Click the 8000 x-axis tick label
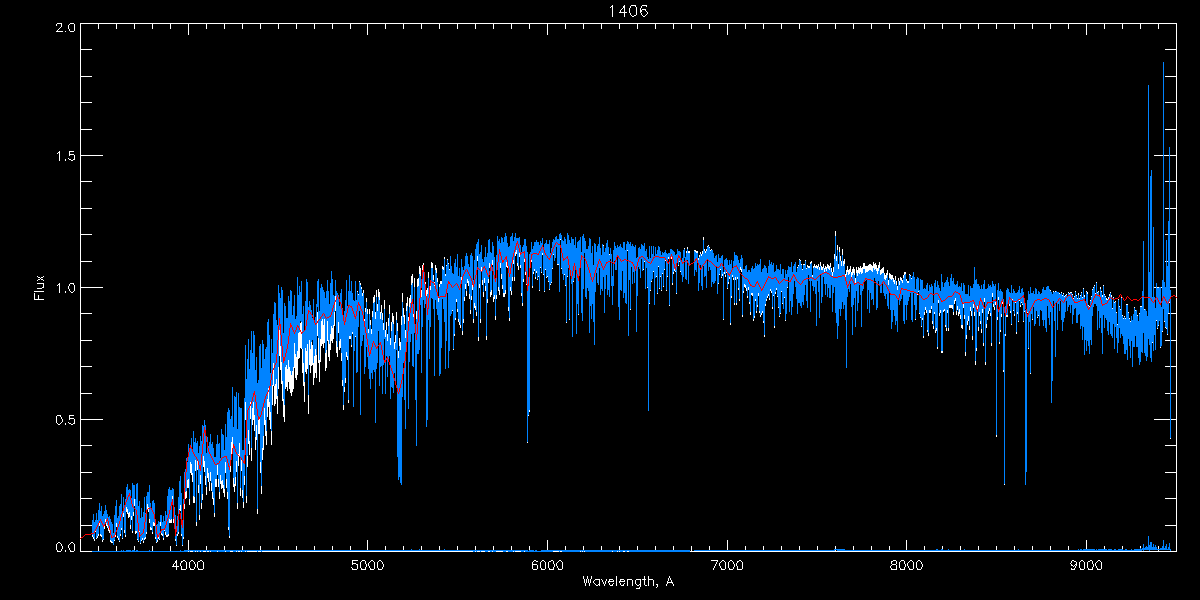 click(x=907, y=564)
